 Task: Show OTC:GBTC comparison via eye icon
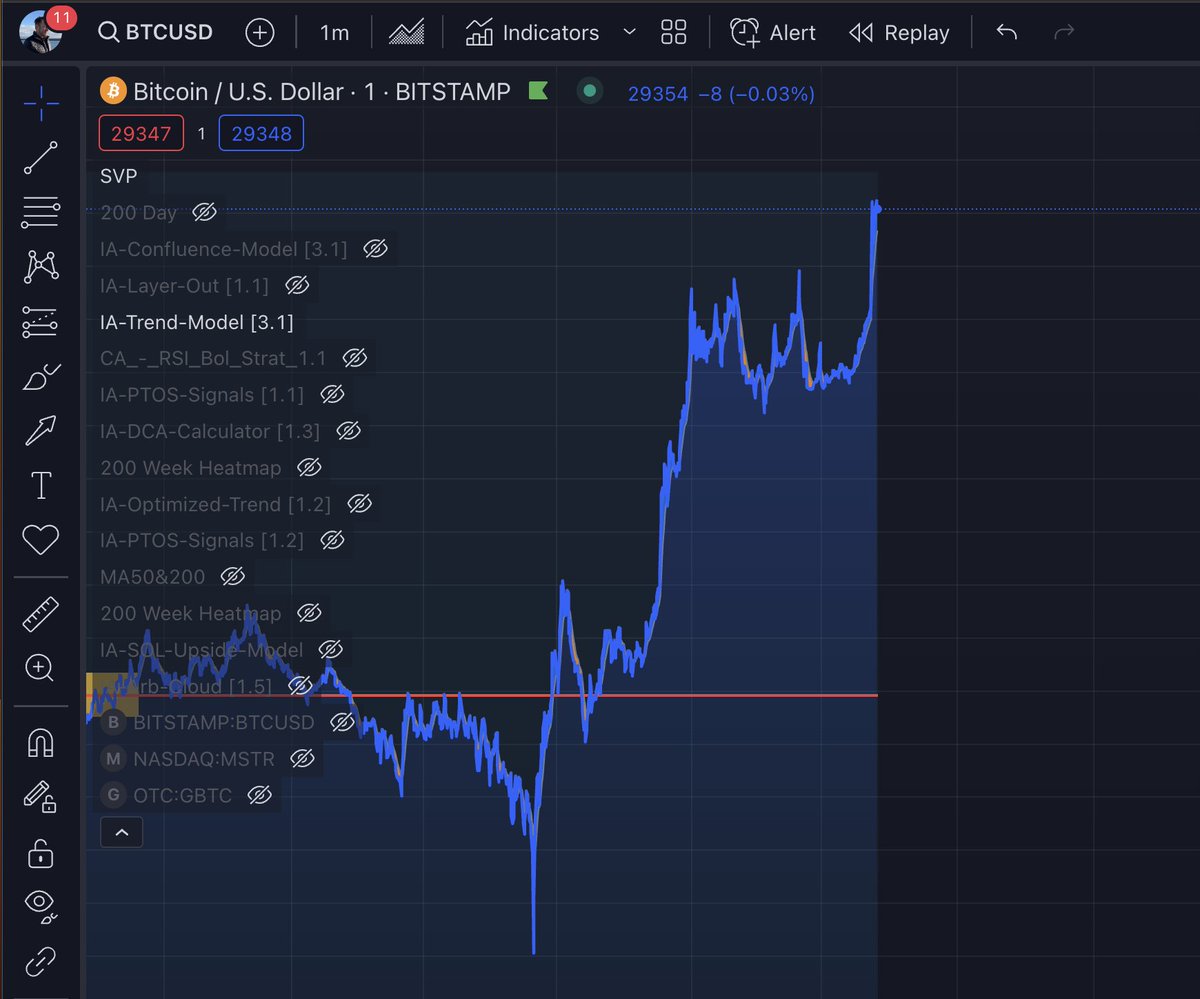[x=259, y=796]
